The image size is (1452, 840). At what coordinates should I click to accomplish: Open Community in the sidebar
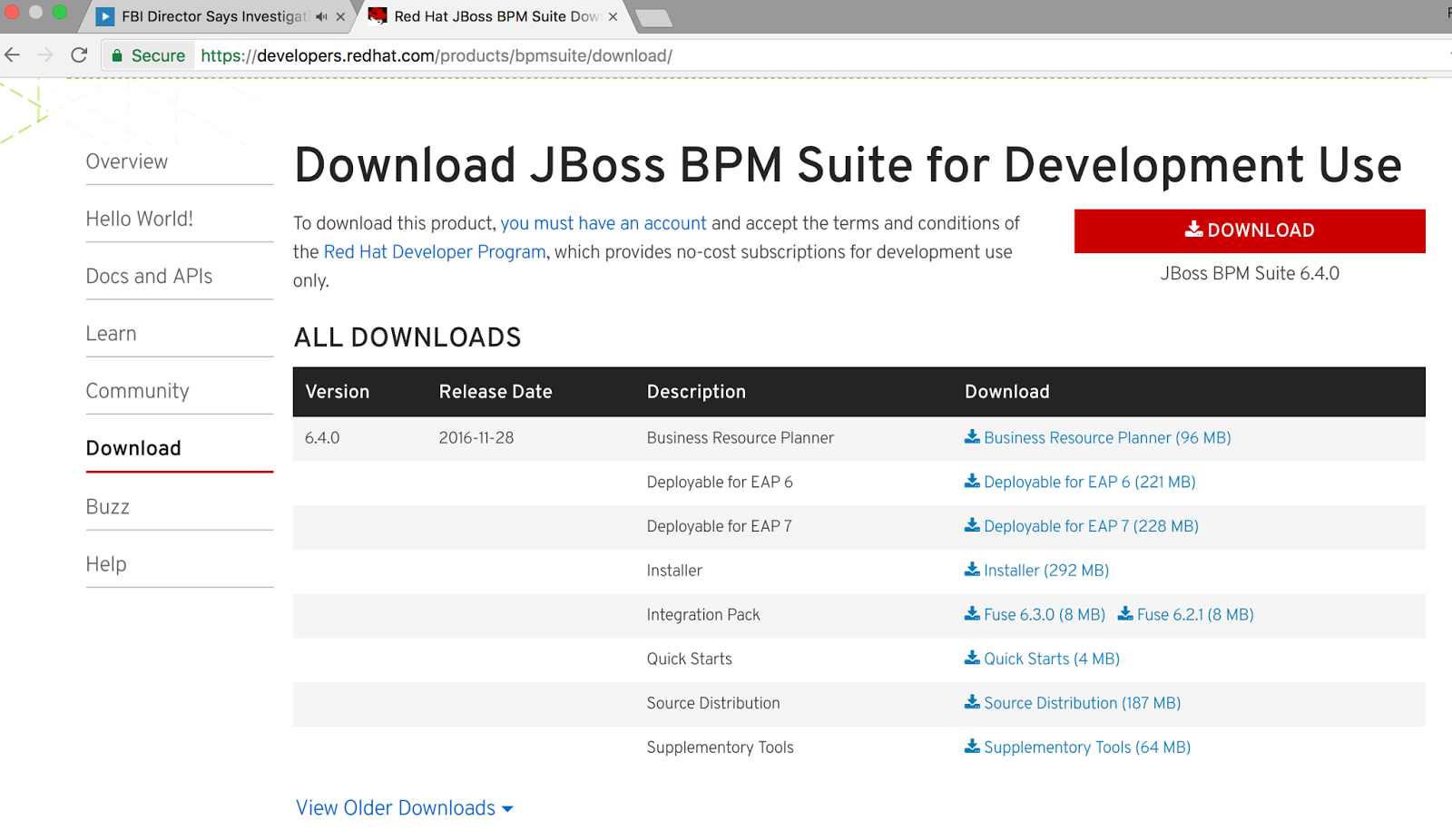click(138, 391)
